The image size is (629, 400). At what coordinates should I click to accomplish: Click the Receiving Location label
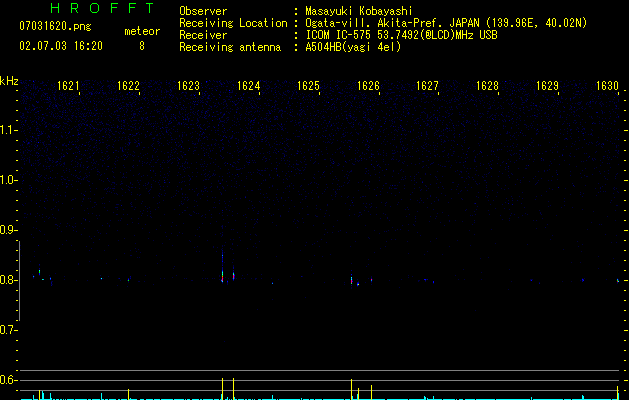click(233, 23)
